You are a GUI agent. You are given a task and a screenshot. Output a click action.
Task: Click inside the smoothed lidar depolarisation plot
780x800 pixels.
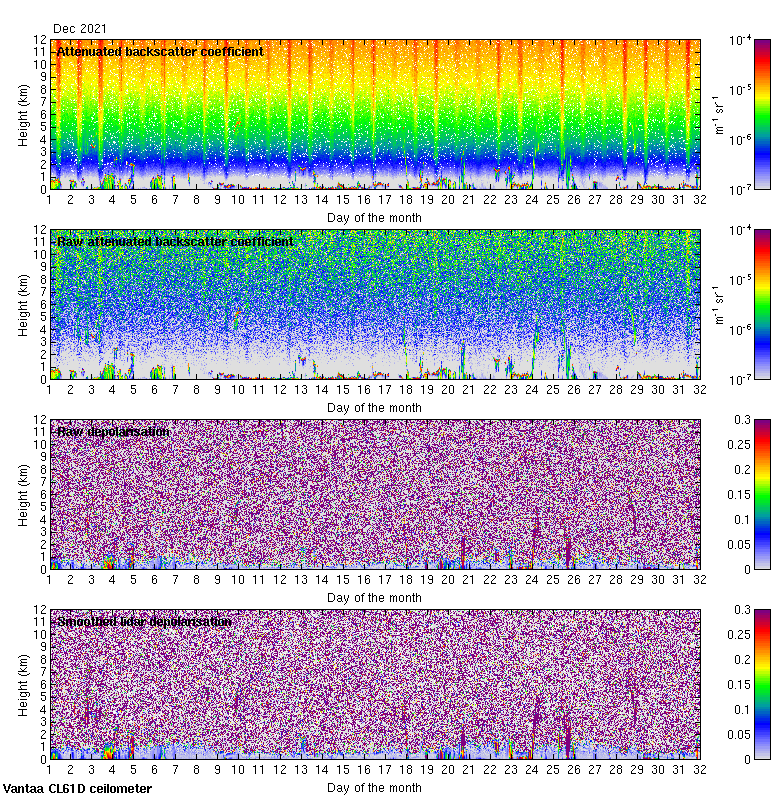point(375,690)
